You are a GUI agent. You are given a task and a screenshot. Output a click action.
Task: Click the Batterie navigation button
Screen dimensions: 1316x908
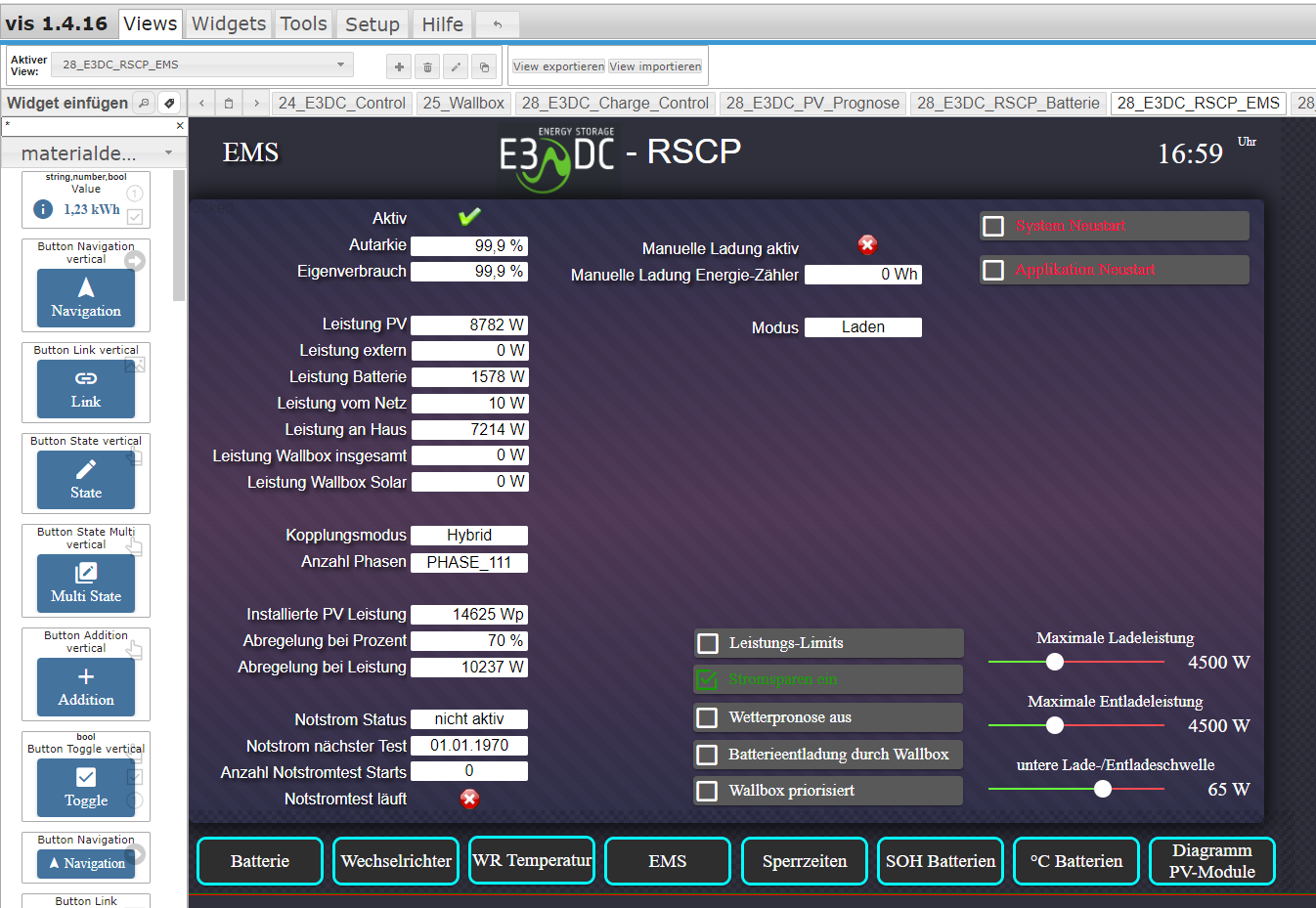[260, 861]
